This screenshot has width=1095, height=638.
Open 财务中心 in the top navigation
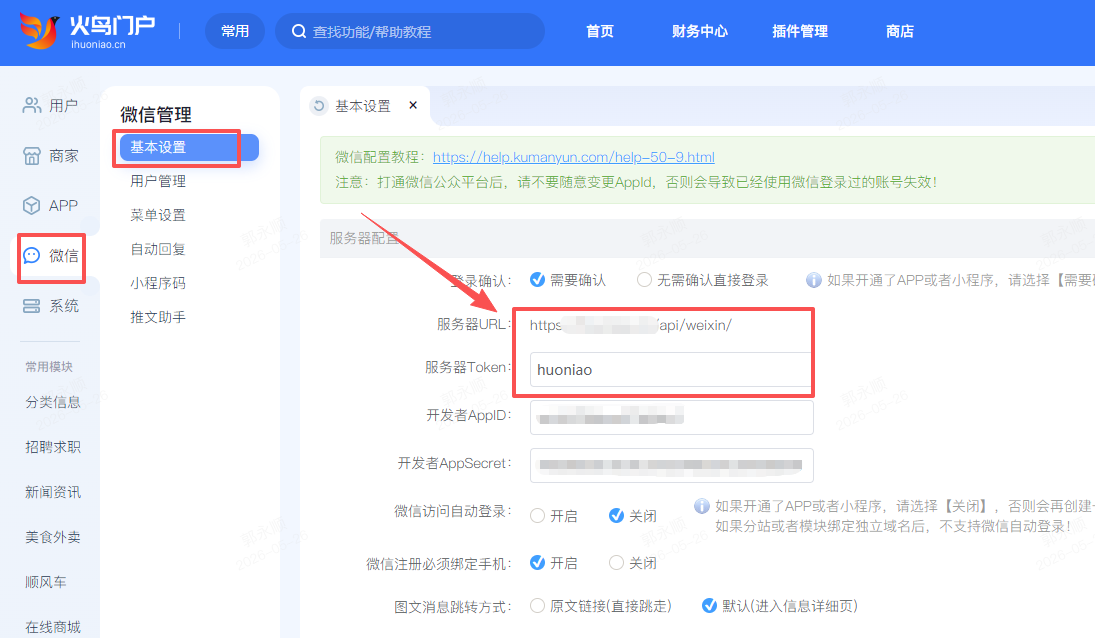(x=700, y=31)
